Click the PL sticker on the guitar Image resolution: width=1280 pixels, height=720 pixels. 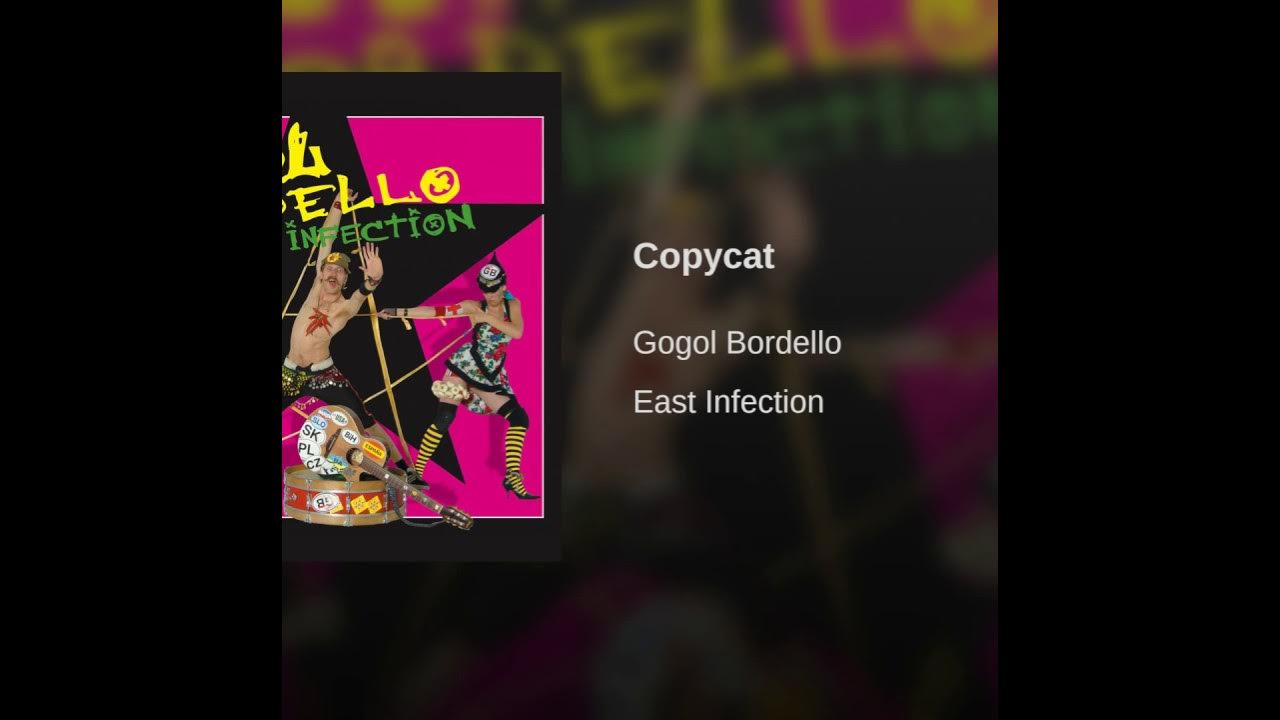coord(306,450)
